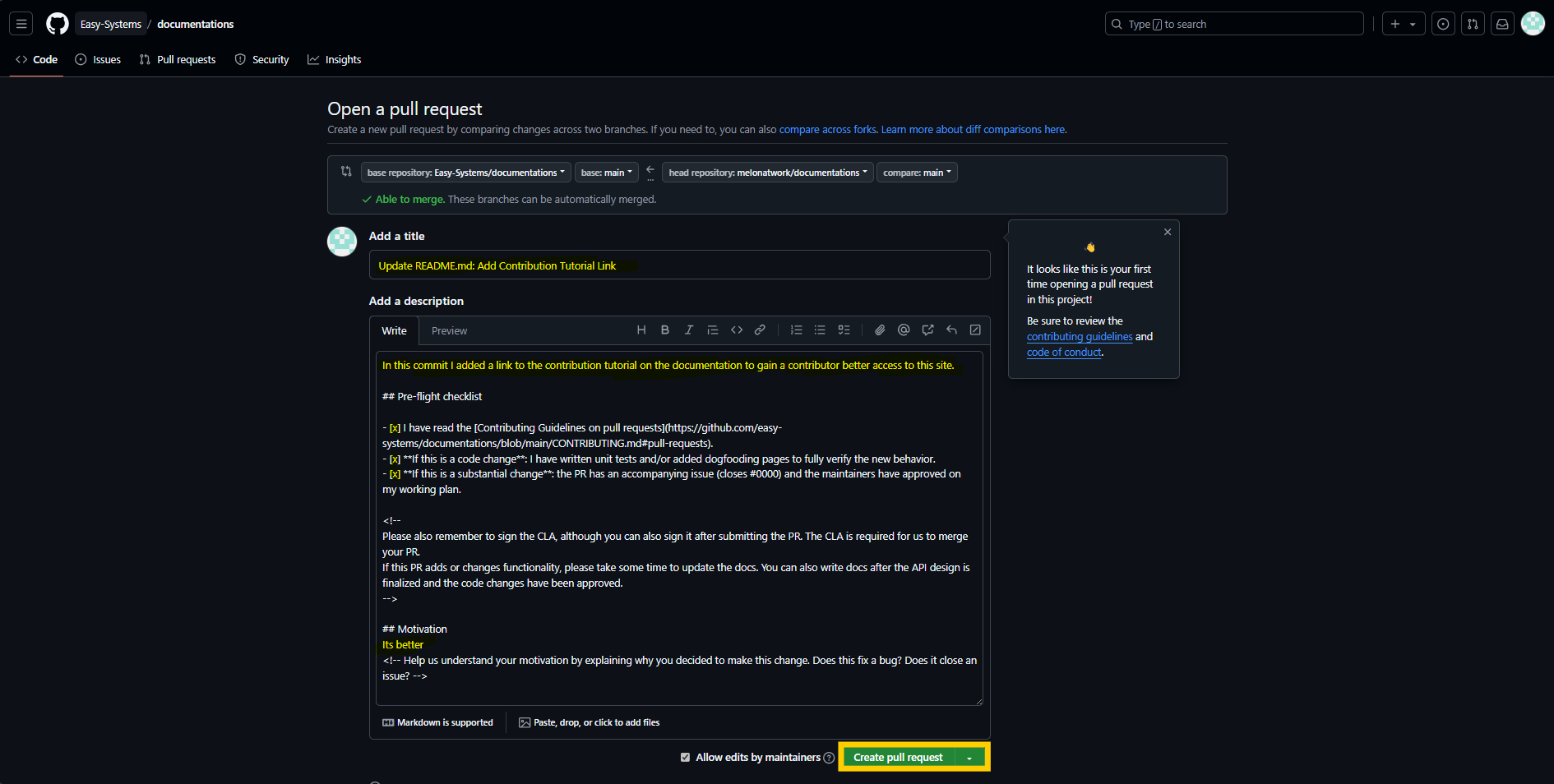Image resolution: width=1554 pixels, height=784 pixels.
Task: Expand the compare: main branch dropdown
Action: pos(917,173)
